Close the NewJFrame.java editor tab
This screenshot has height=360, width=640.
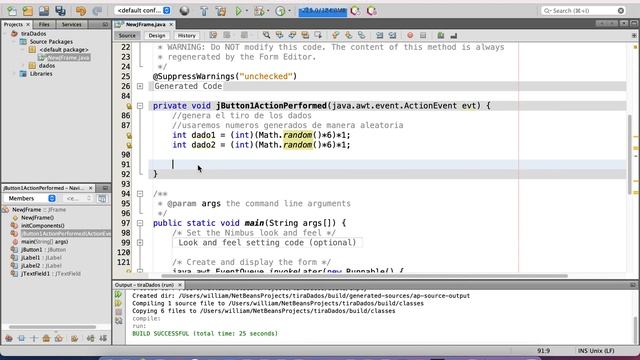171,24
